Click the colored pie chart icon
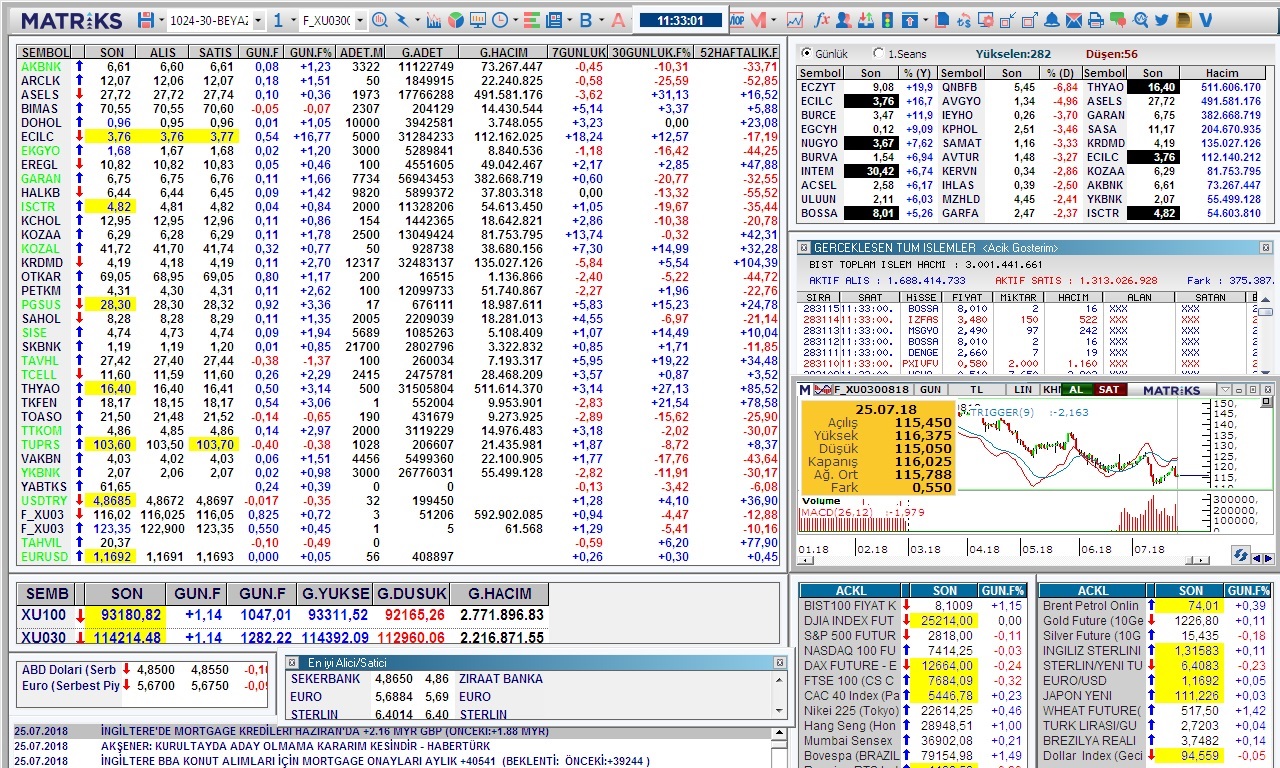The image size is (1280, 768). coord(455,20)
